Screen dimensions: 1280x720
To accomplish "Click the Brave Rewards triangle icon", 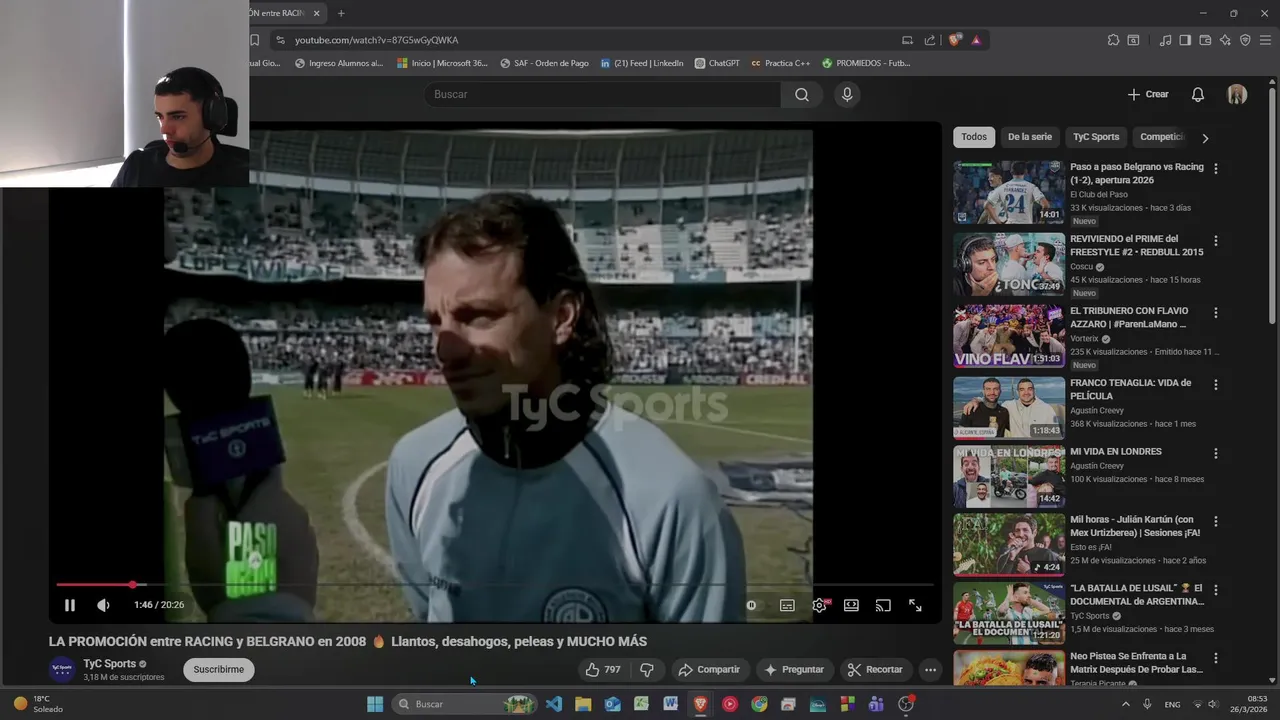I will (976, 40).
